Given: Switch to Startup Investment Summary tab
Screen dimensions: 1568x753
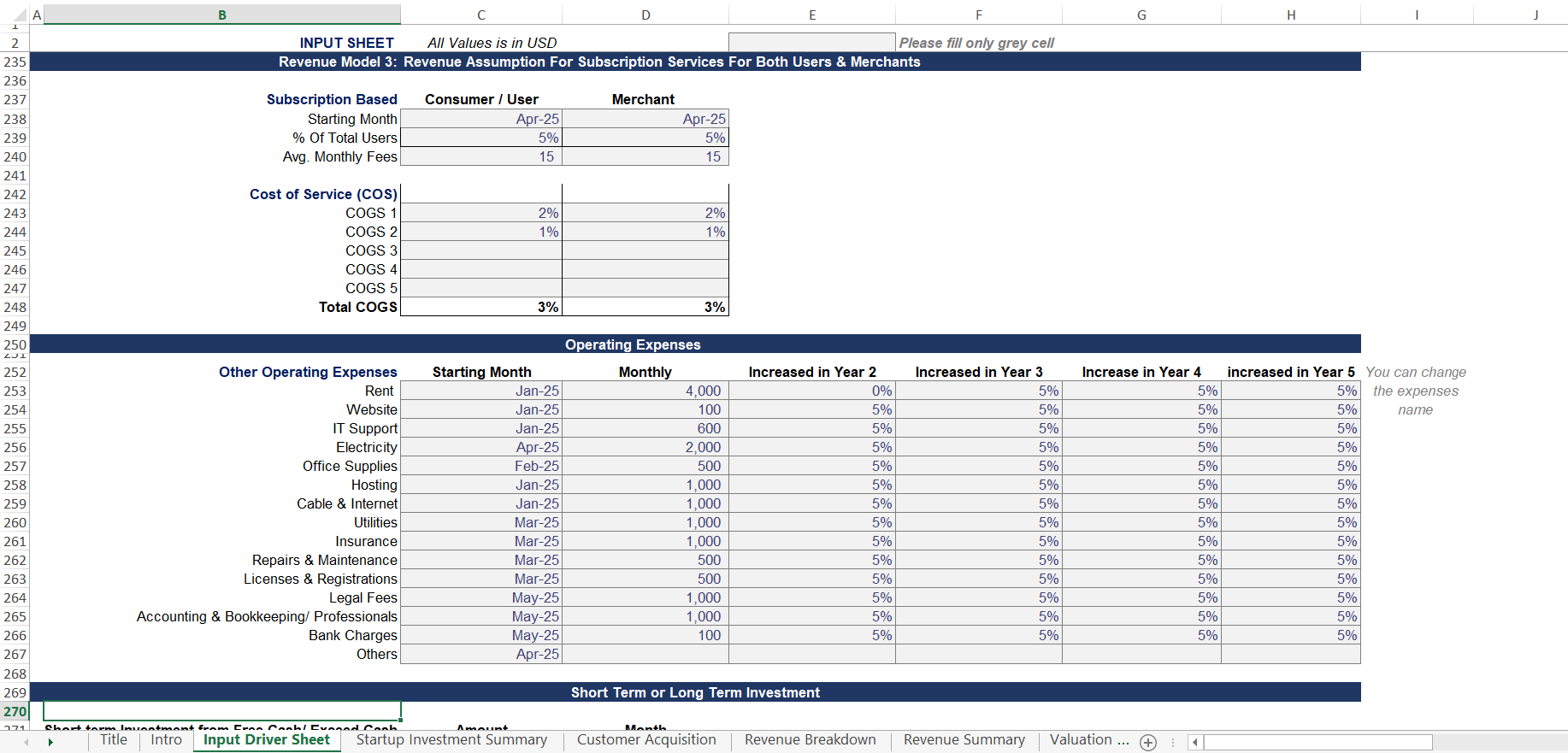Looking at the screenshot, I should (451, 740).
